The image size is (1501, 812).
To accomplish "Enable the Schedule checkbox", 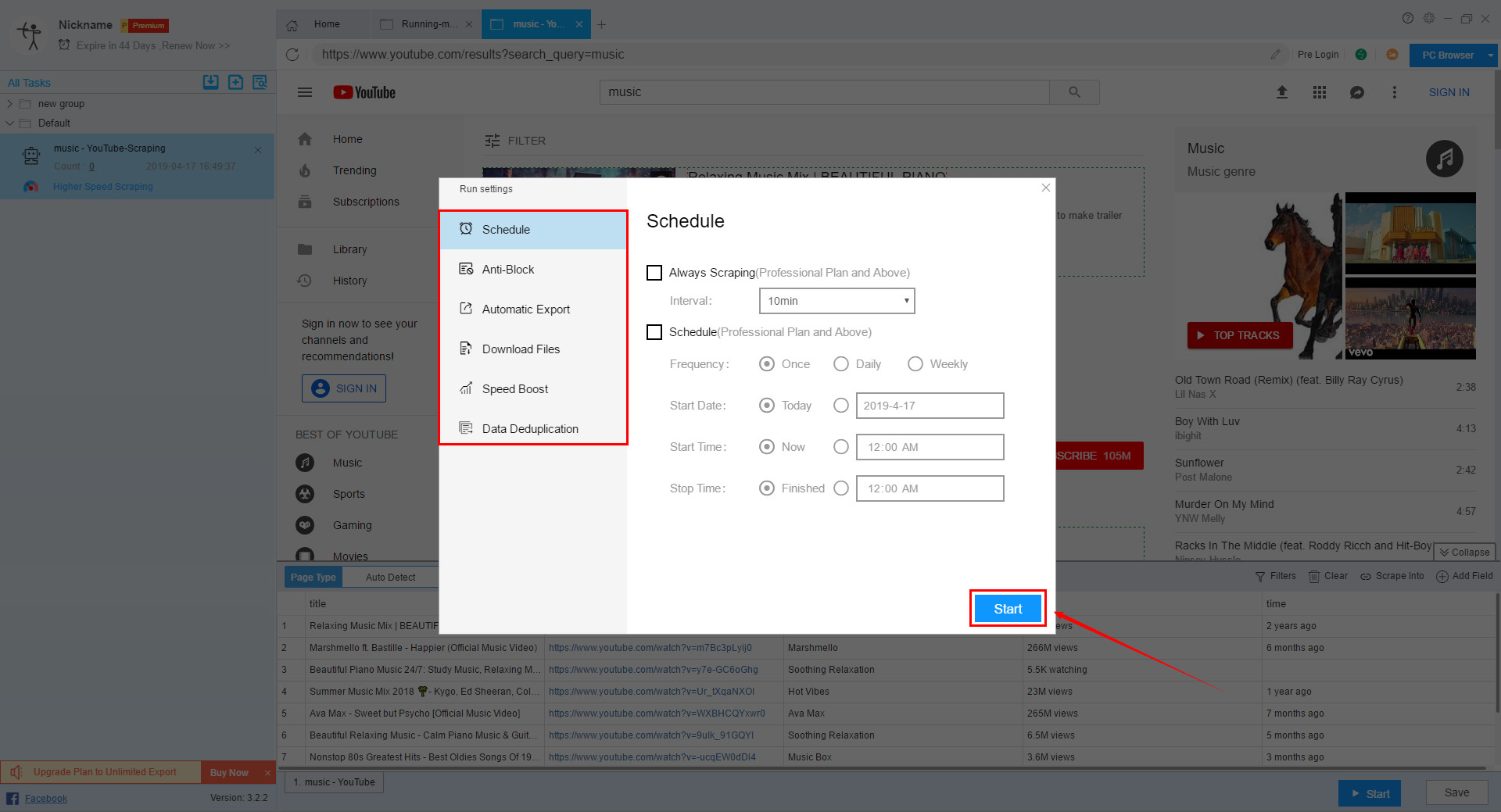I will pyautogui.click(x=654, y=332).
